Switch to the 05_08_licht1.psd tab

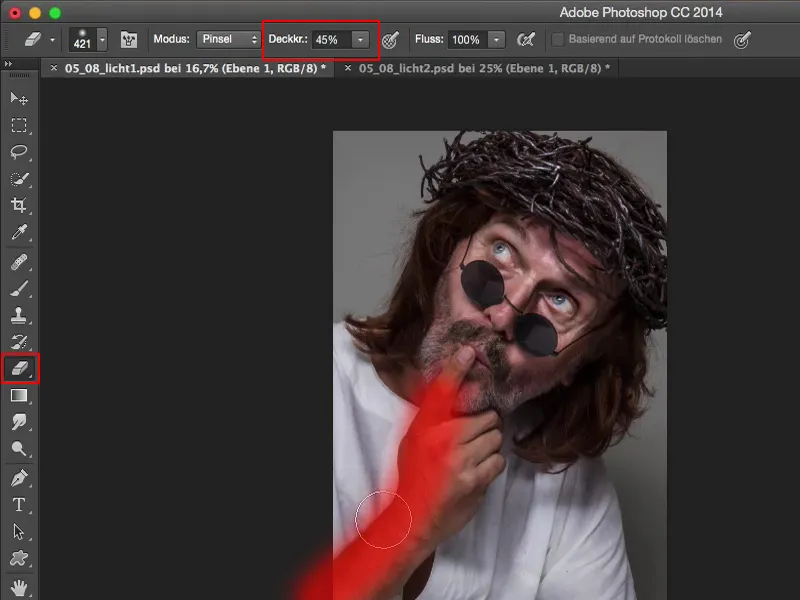195,68
